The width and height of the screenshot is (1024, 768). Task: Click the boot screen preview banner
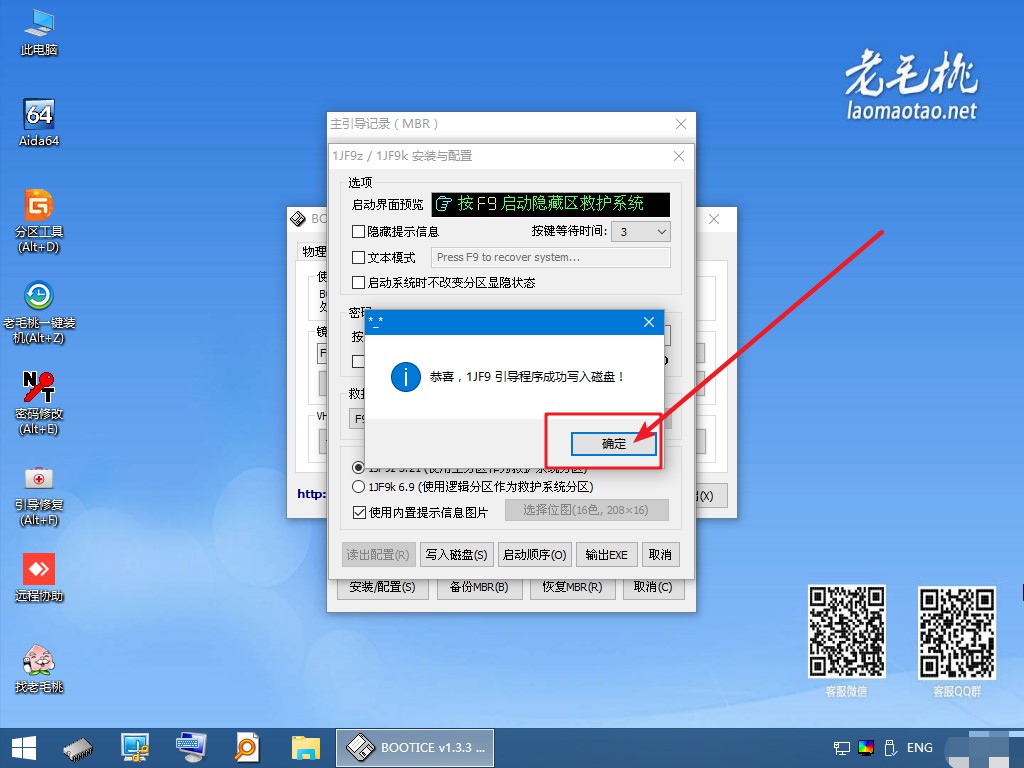551,204
